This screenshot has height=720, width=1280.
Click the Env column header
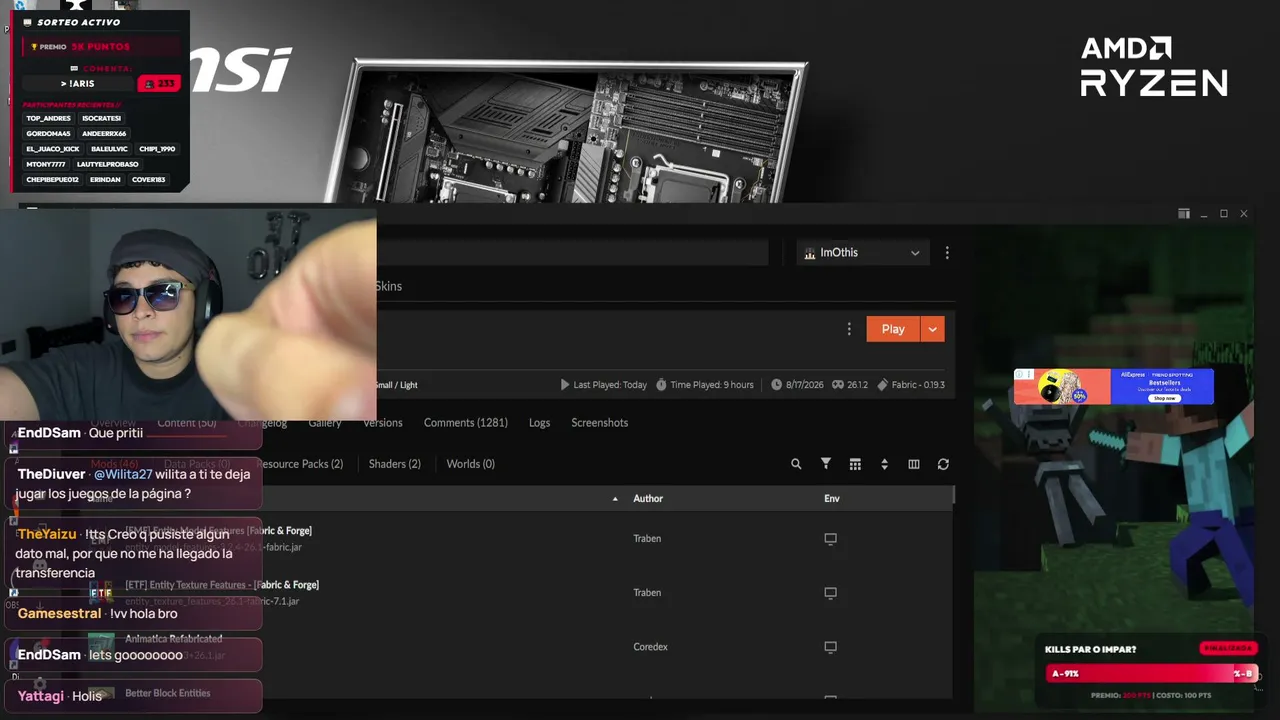[x=832, y=499]
